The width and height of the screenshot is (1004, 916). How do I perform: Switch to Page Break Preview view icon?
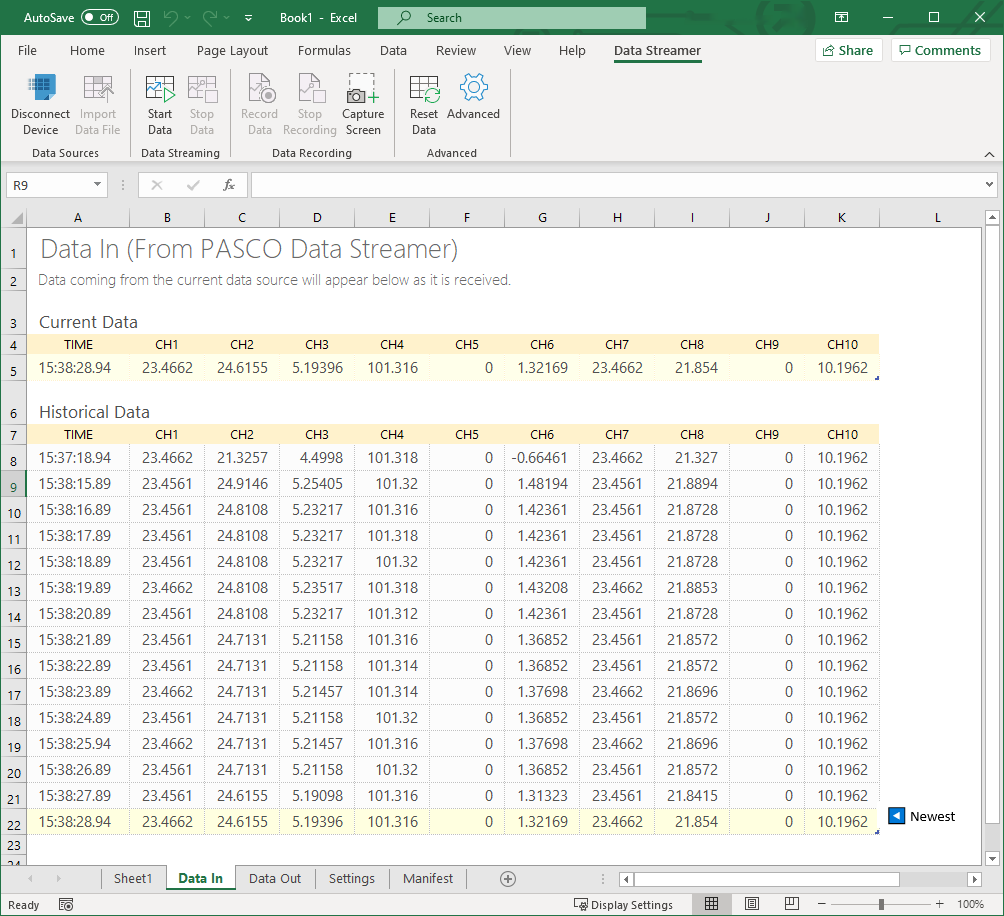791,903
